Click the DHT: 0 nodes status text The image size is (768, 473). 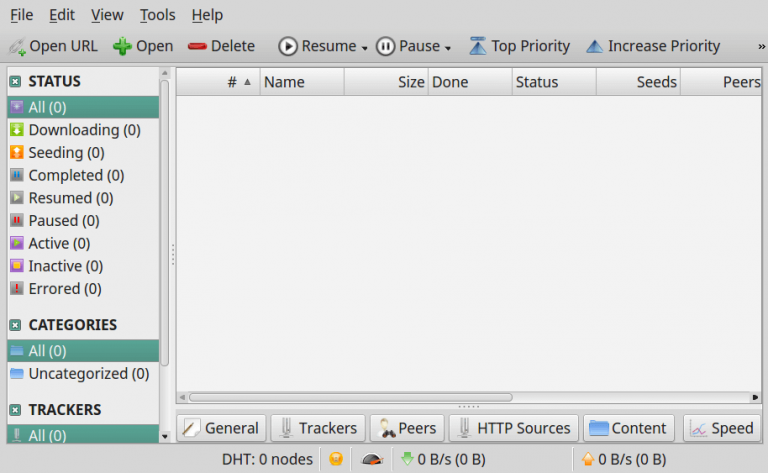coord(267,459)
